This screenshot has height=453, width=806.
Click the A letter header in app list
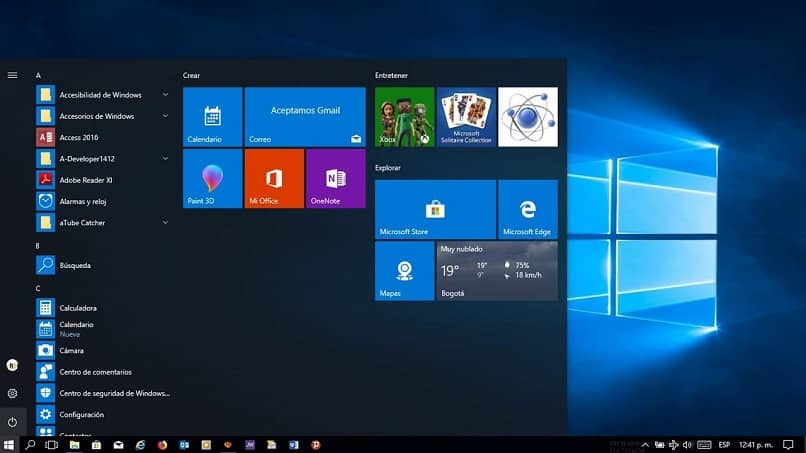click(38, 75)
